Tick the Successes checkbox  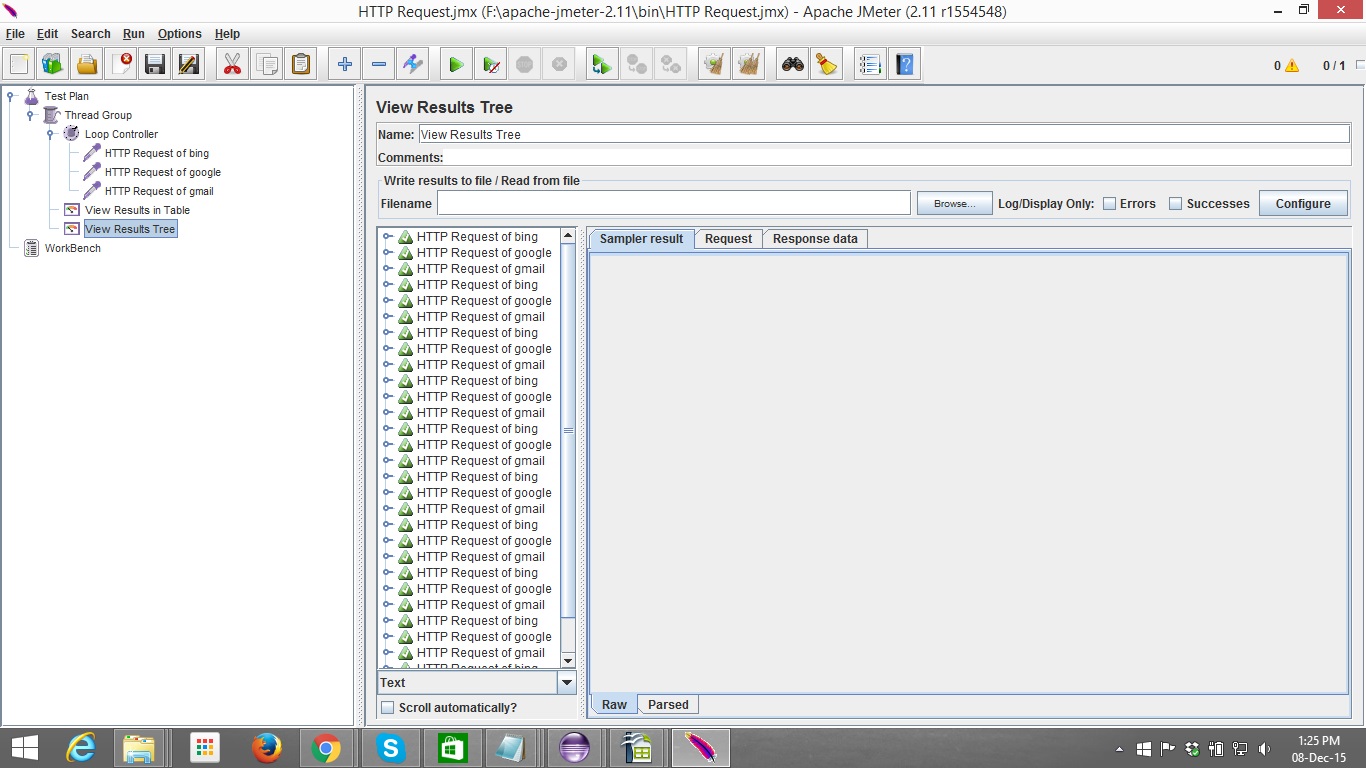coord(1176,204)
